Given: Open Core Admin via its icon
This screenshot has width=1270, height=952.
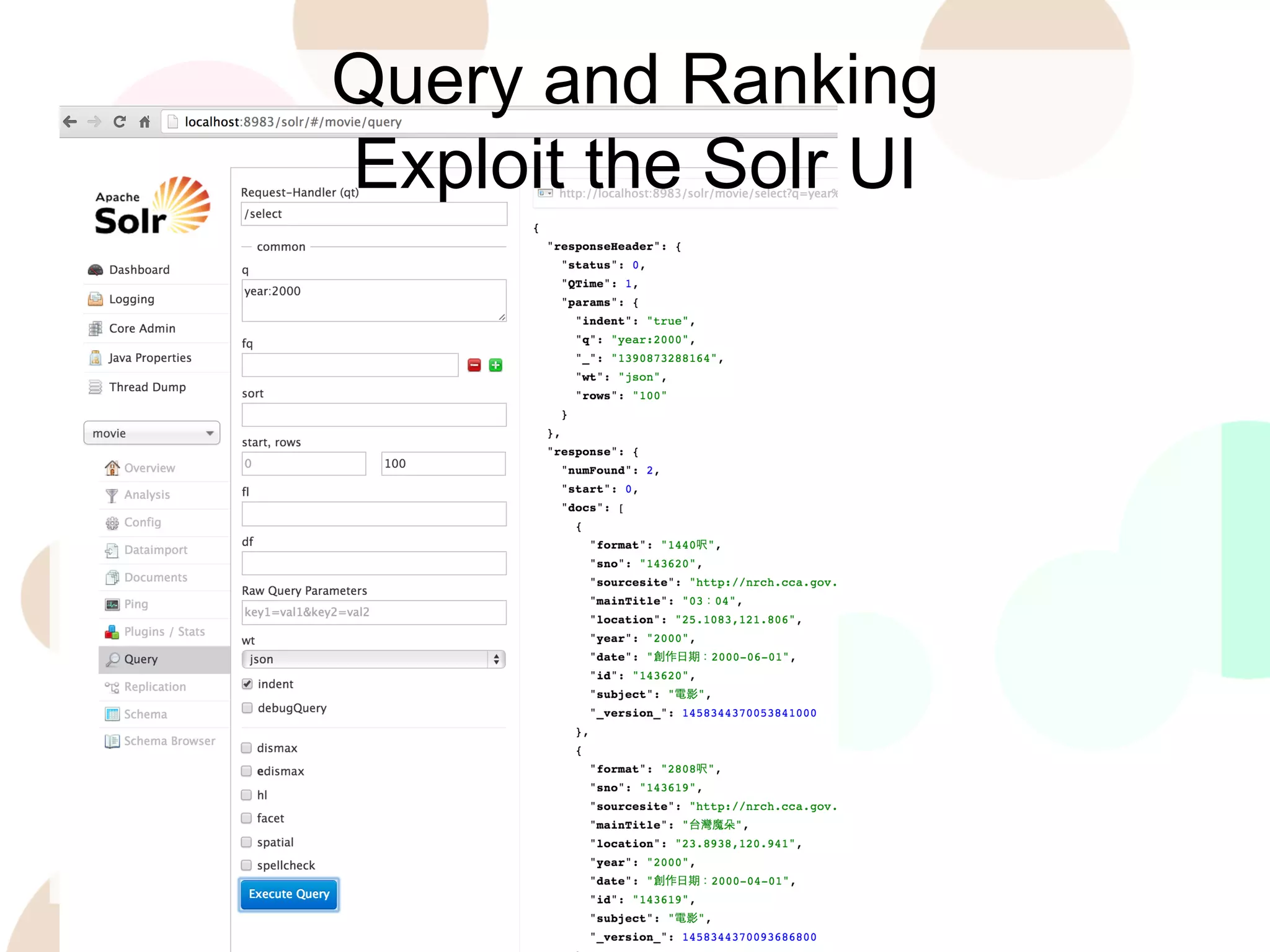Looking at the screenshot, I should click(x=95, y=328).
